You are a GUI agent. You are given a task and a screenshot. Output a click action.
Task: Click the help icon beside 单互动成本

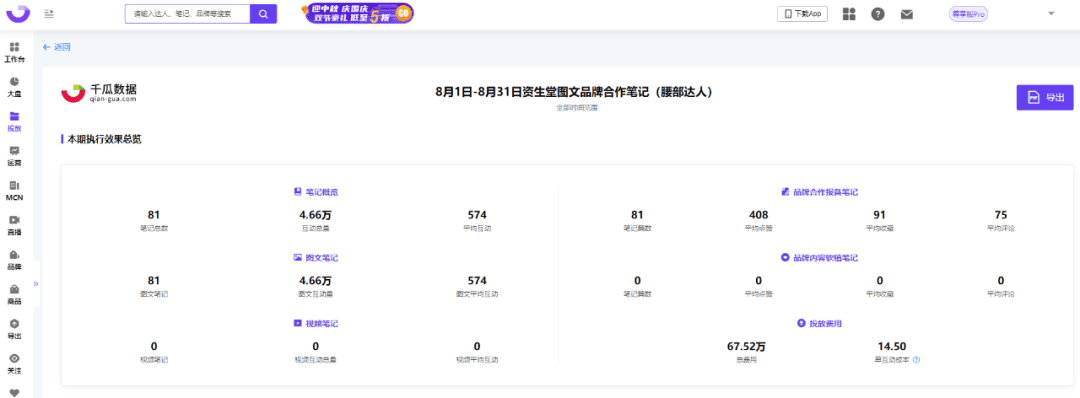916,359
